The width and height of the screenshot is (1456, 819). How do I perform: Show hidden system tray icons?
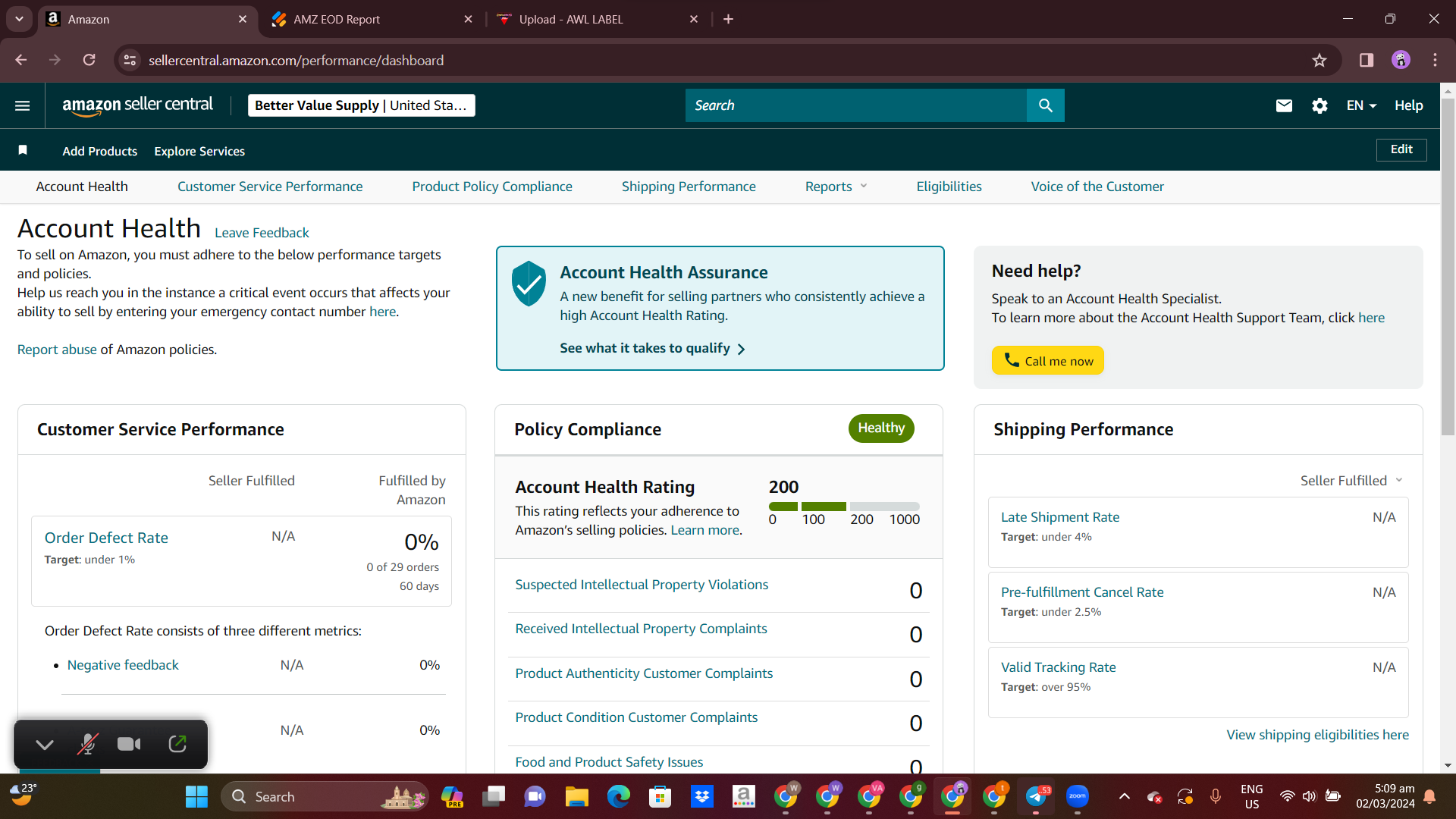[1125, 796]
